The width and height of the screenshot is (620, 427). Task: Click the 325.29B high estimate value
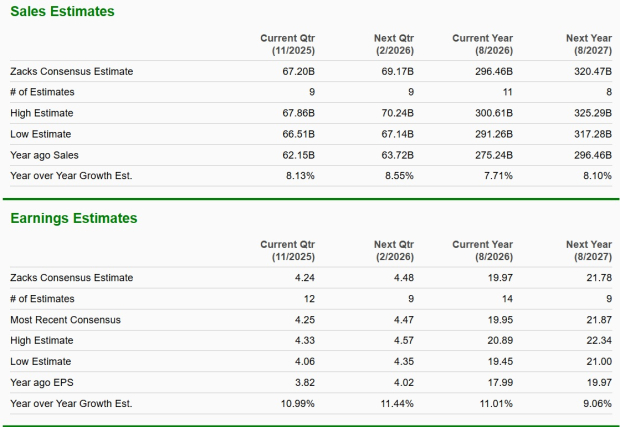(591, 113)
